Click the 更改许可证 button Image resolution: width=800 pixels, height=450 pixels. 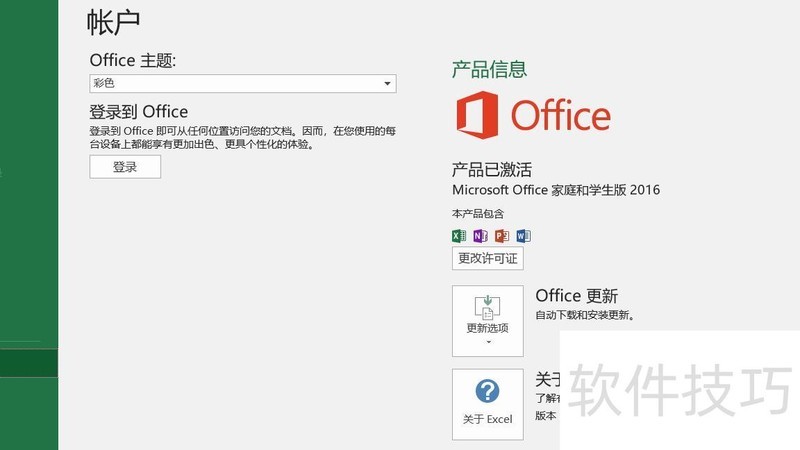(x=488, y=258)
